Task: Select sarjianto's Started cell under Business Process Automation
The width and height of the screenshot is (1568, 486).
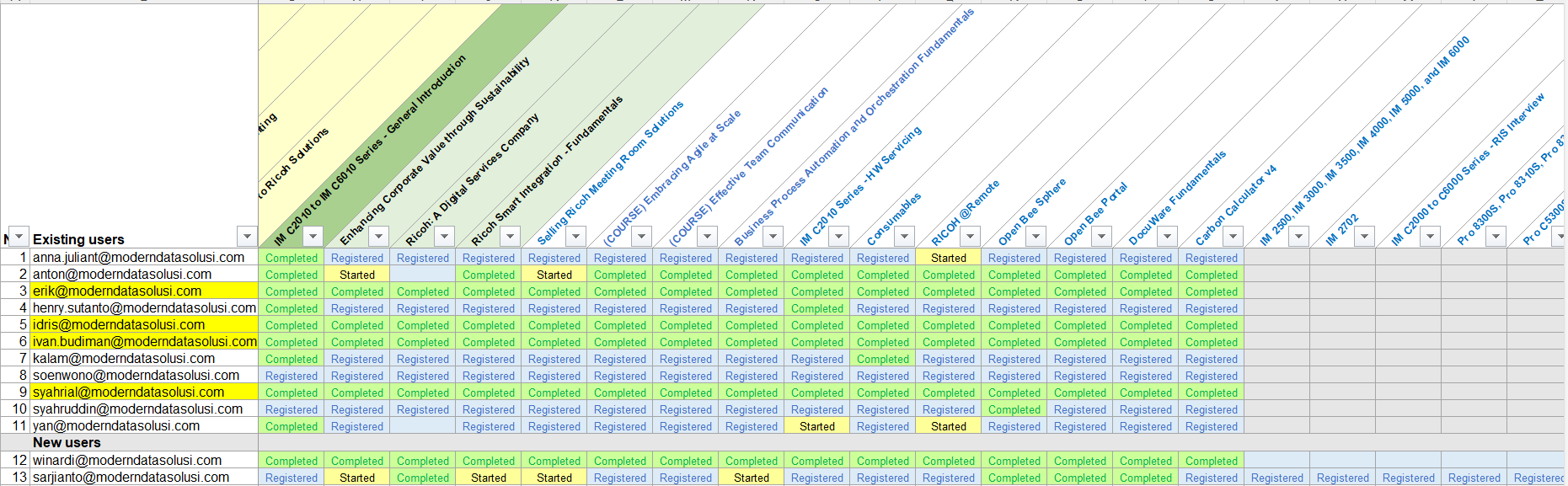Action: click(x=752, y=478)
